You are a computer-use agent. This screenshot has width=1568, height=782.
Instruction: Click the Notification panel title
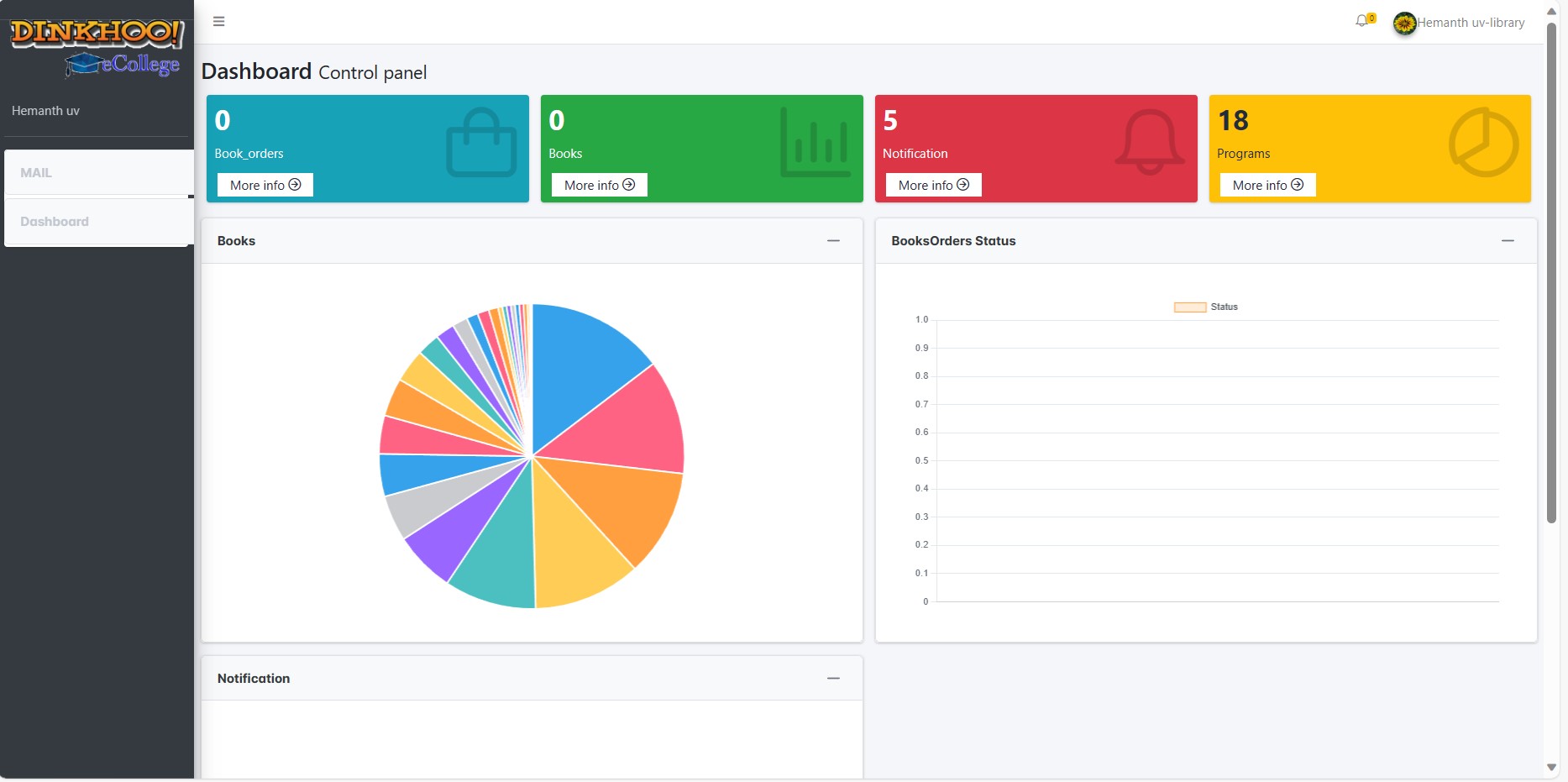coord(254,679)
